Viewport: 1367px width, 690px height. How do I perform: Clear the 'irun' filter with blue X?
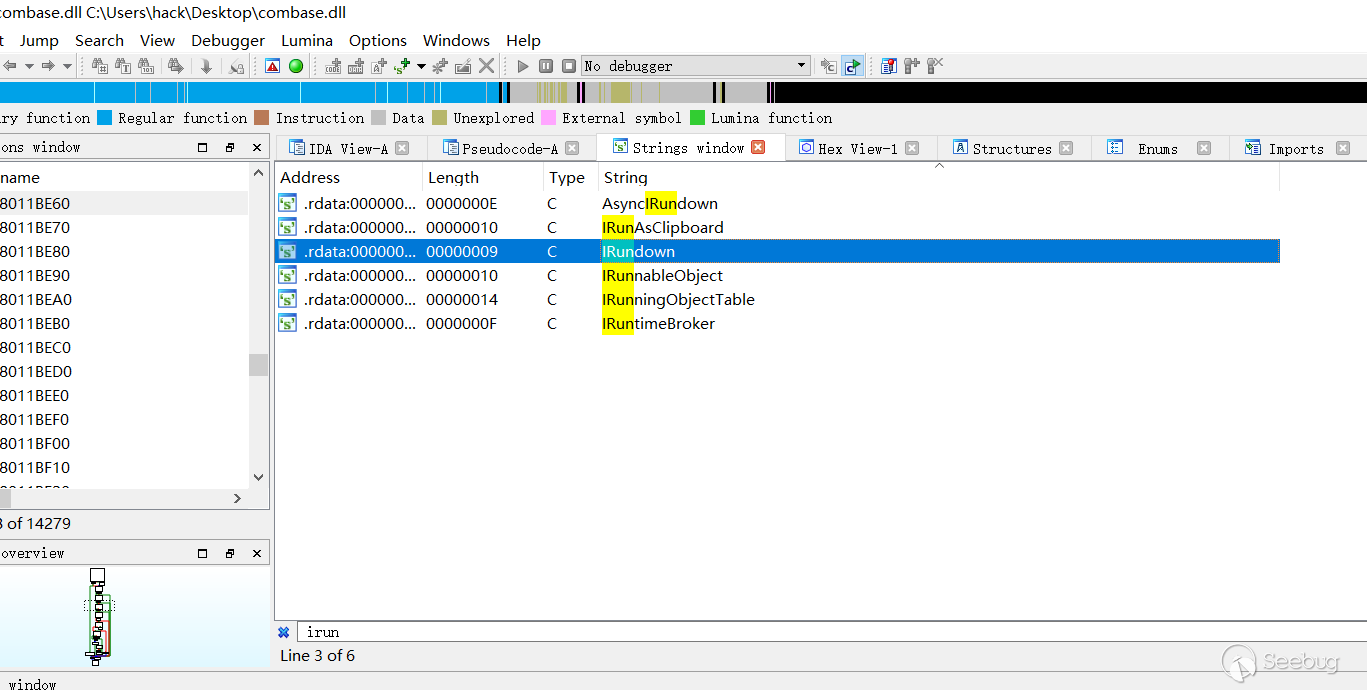click(x=283, y=632)
